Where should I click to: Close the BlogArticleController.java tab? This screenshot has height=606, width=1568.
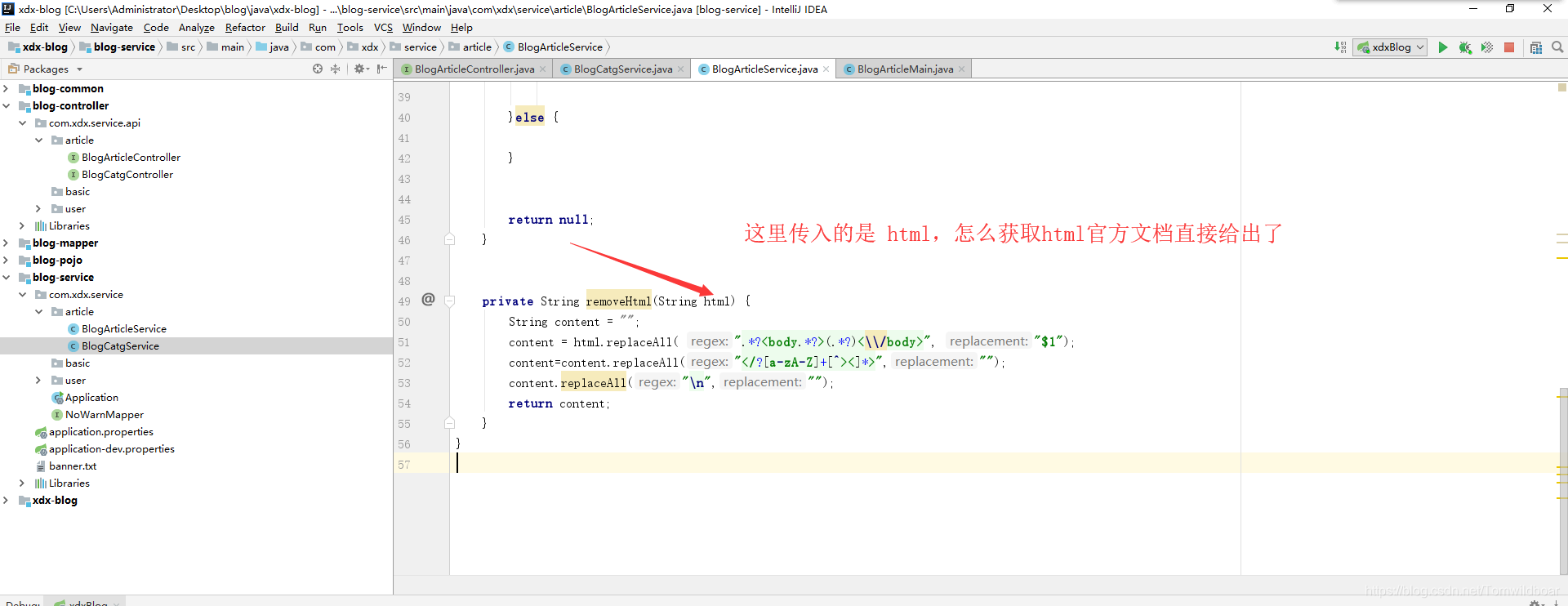tap(543, 69)
